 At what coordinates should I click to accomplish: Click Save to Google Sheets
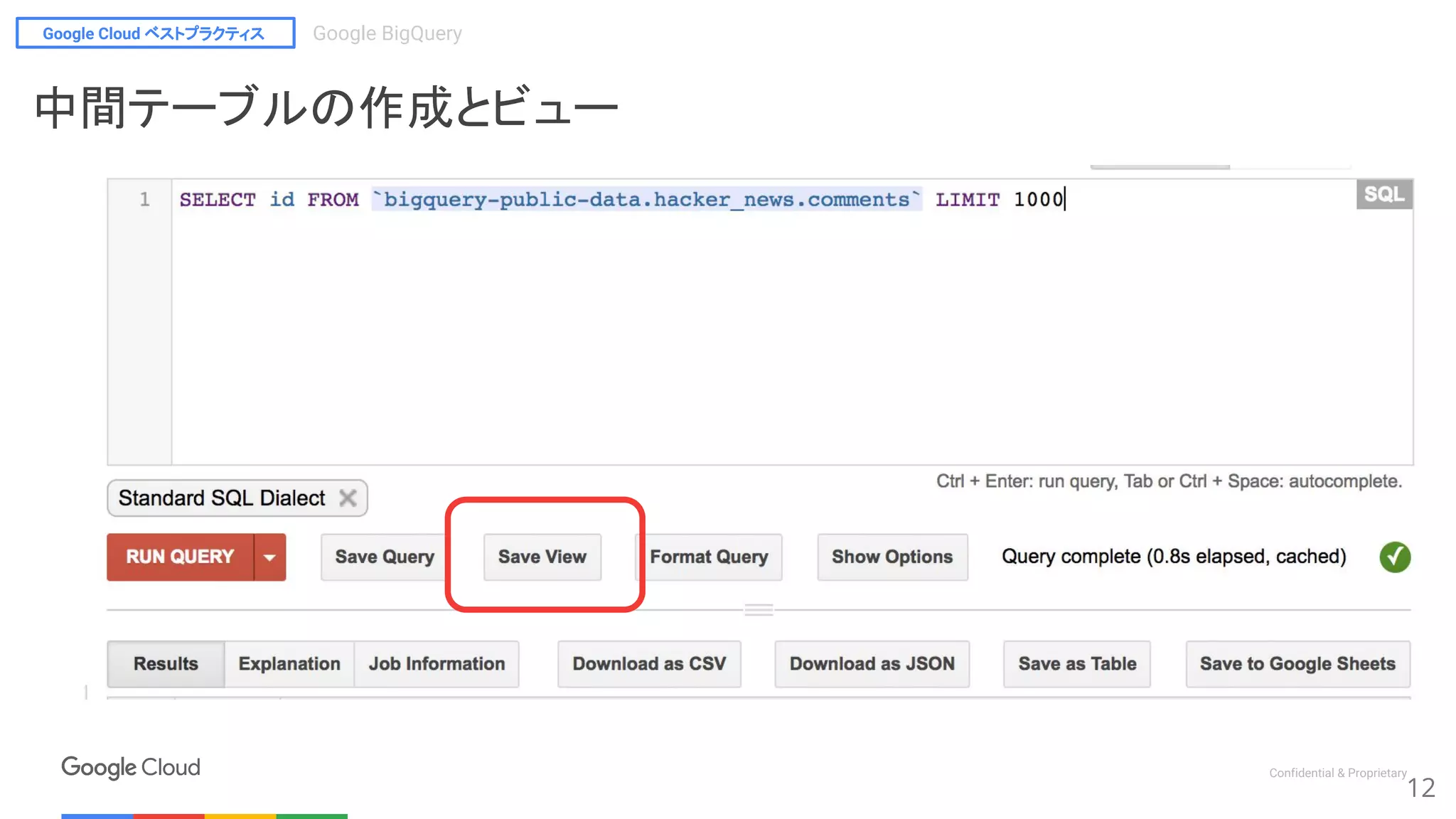(x=1297, y=663)
